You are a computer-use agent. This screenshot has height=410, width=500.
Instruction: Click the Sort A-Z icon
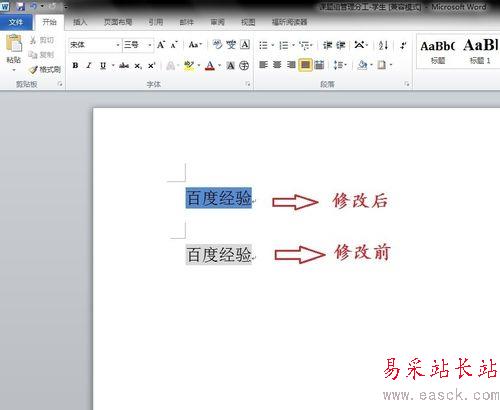click(x=383, y=45)
